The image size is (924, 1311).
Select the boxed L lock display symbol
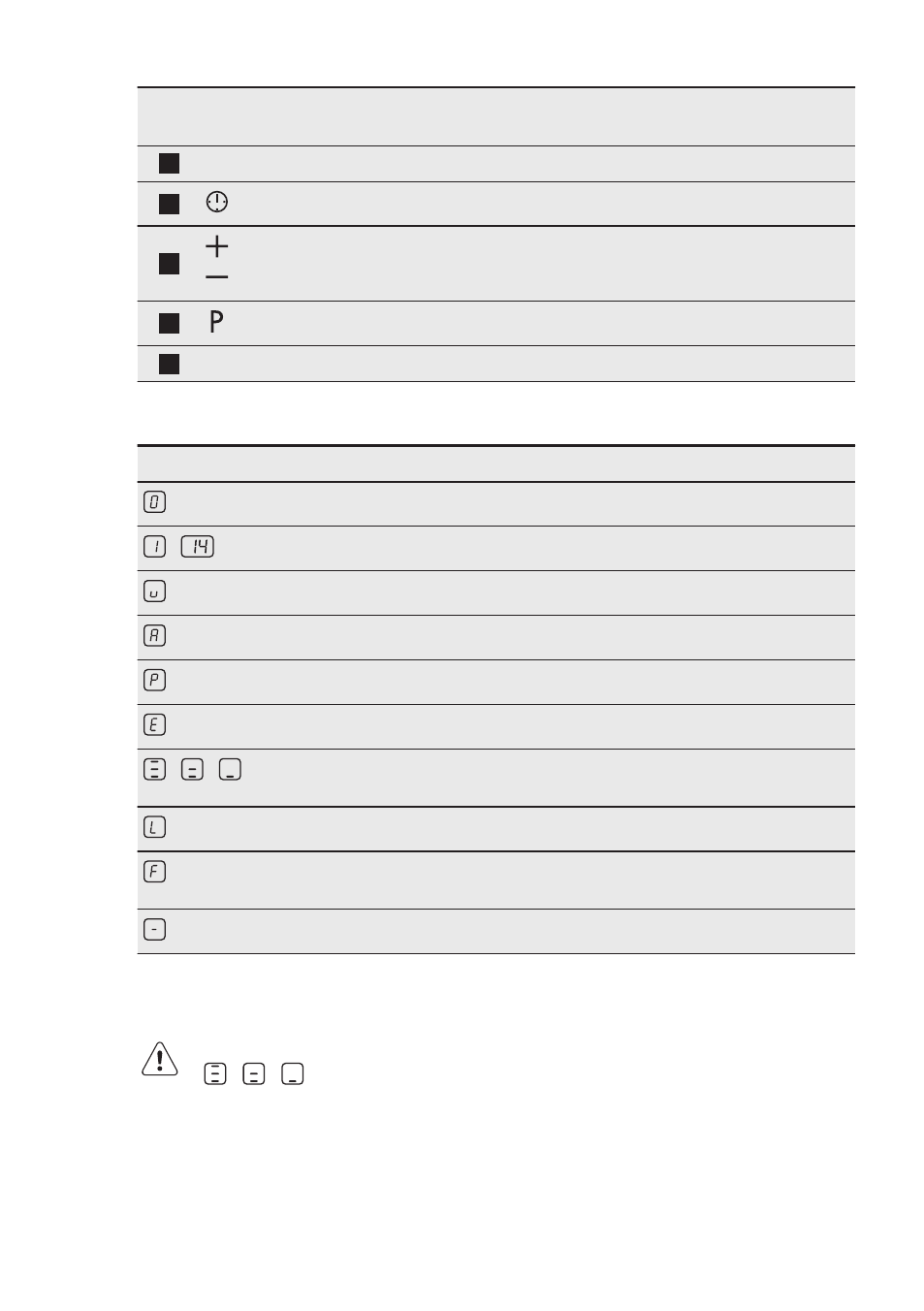point(154,827)
